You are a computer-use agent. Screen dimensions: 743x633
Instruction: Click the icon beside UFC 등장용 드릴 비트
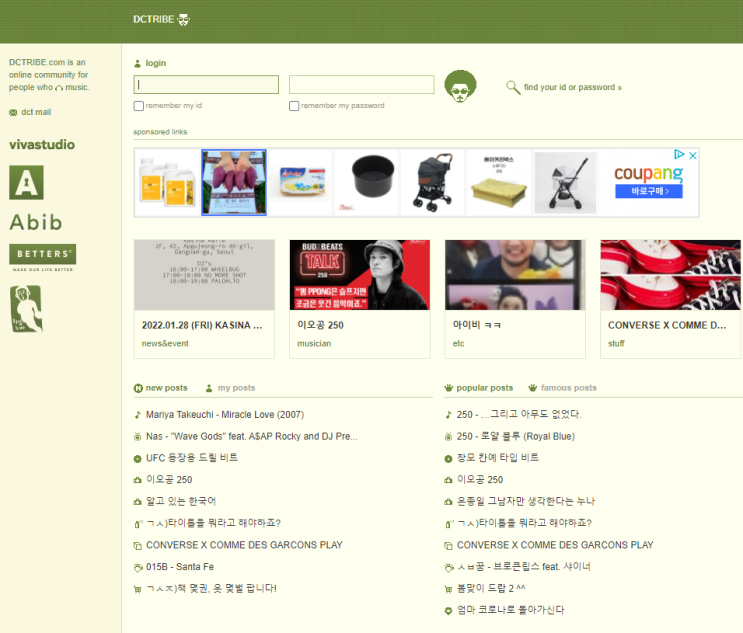pos(137,459)
